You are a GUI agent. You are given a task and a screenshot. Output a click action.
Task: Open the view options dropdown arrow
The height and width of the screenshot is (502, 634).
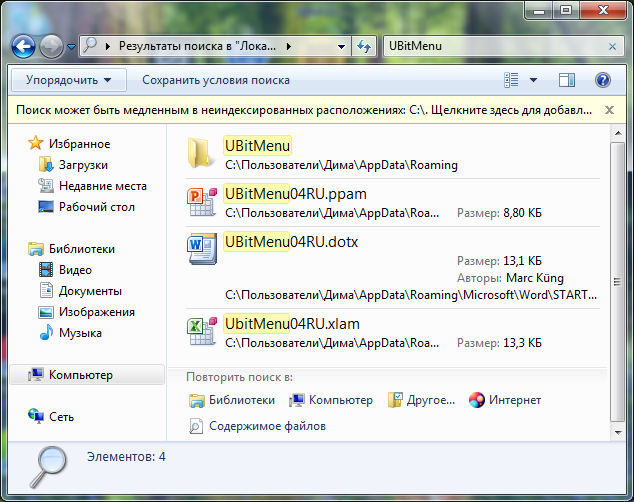[x=533, y=80]
